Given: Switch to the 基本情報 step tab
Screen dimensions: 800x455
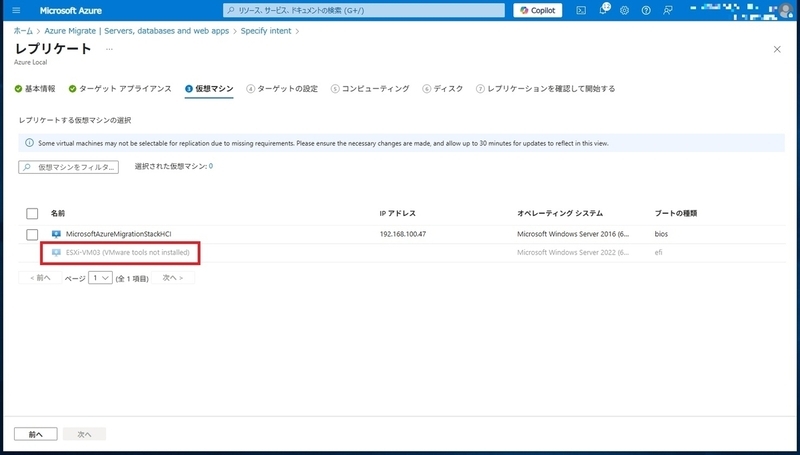Looking at the screenshot, I should (35, 89).
